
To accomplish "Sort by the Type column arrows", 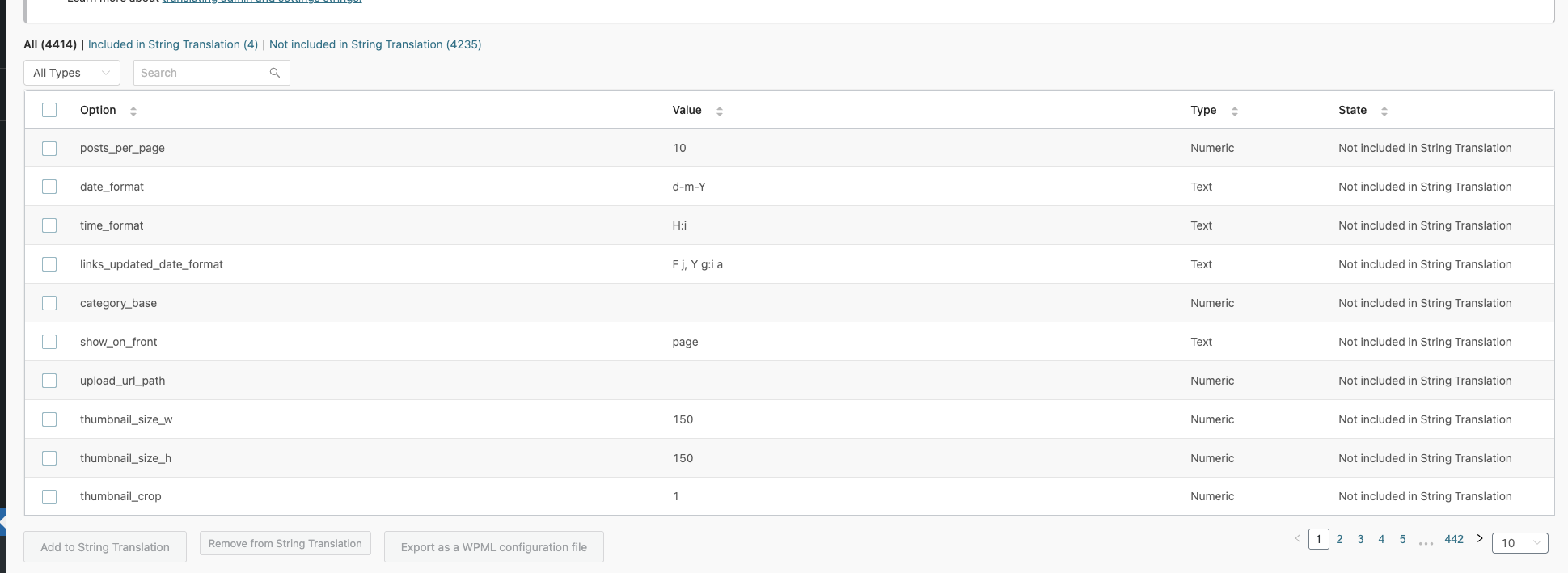I will point(1235,111).
